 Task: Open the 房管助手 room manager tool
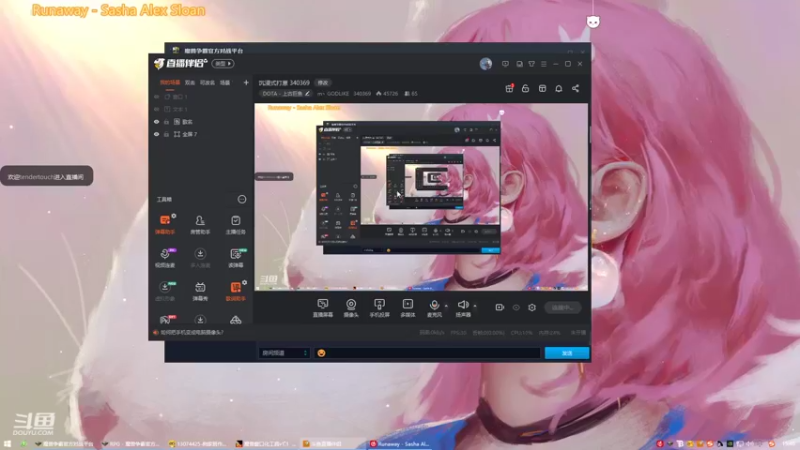(200, 224)
